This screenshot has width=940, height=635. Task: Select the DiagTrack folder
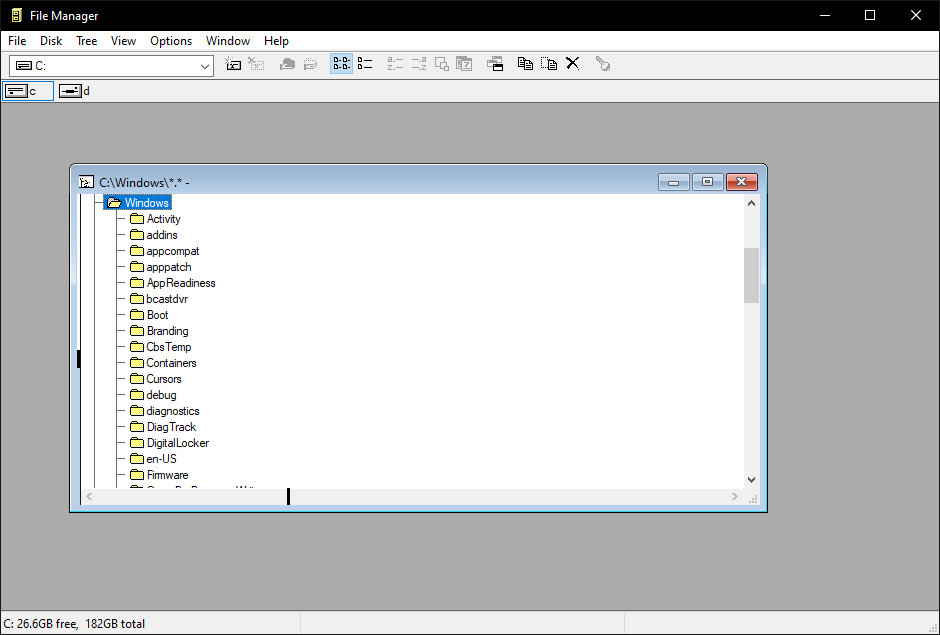163,427
